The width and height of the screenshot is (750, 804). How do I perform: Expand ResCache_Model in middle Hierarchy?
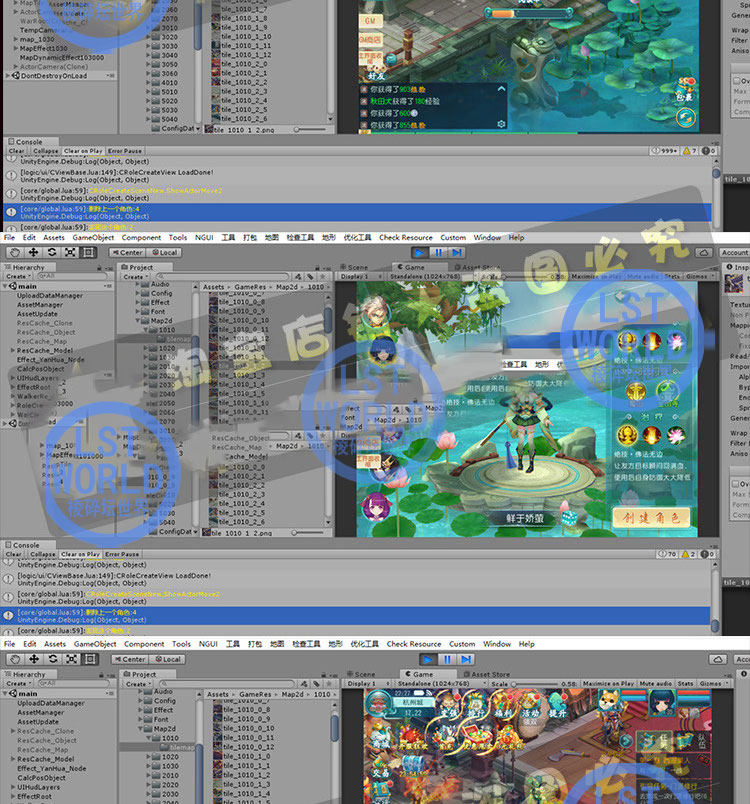[13, 351]
